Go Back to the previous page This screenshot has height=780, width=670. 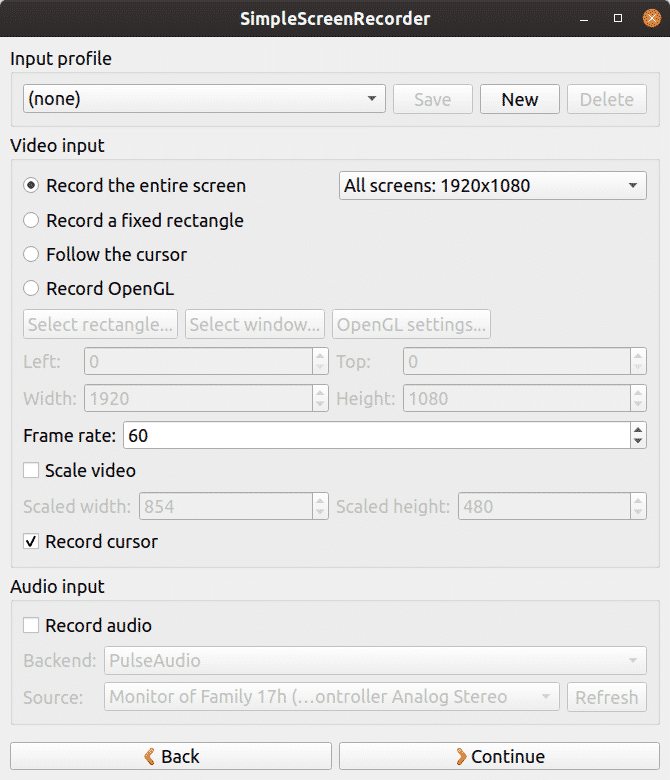(x=170, y=757)
